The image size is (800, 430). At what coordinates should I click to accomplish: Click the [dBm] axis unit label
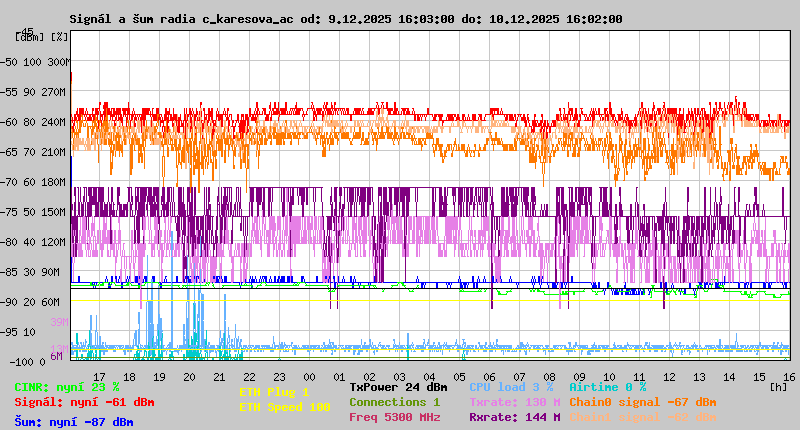[28, 37]
